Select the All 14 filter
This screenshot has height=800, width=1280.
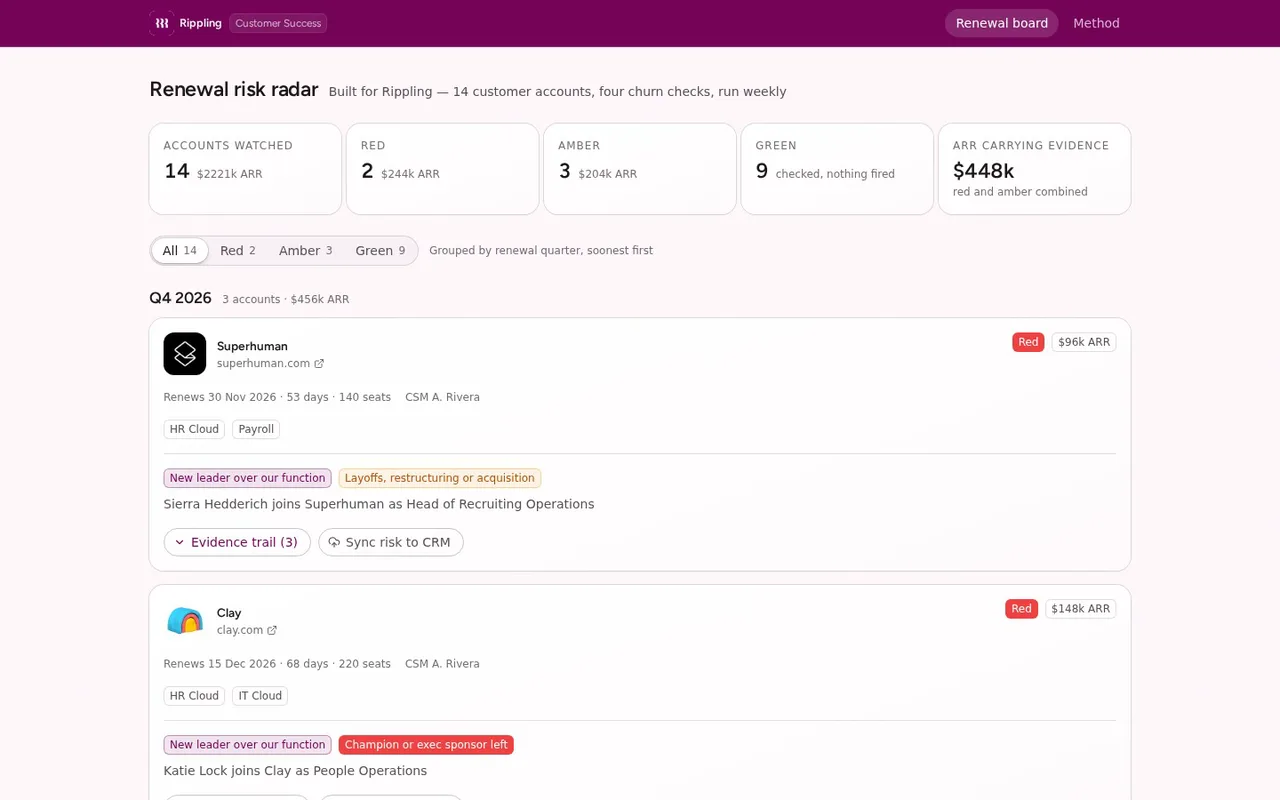coord(180,251)
